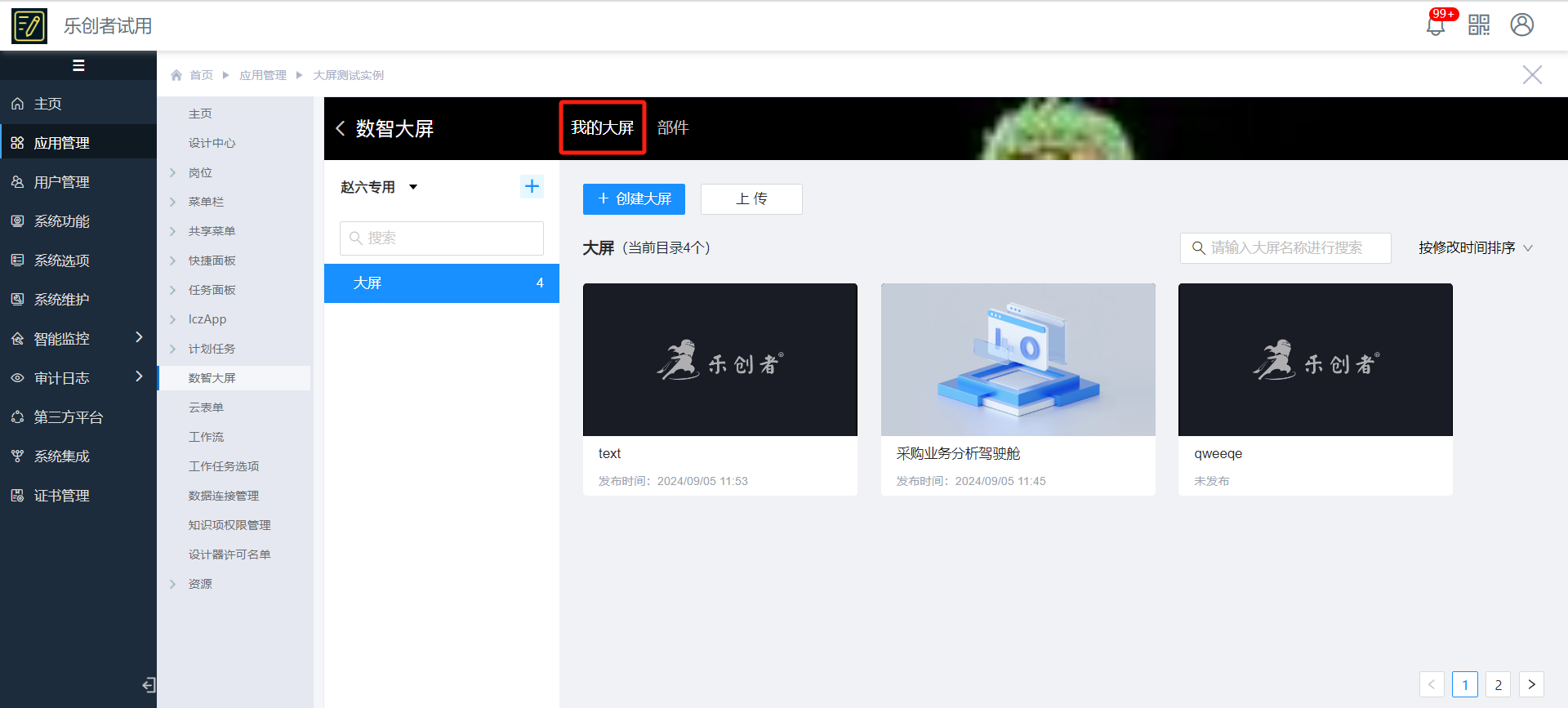Click the 创建大屏 button
The width and height of the screenshot is (1568, 708).
[634, 199]
